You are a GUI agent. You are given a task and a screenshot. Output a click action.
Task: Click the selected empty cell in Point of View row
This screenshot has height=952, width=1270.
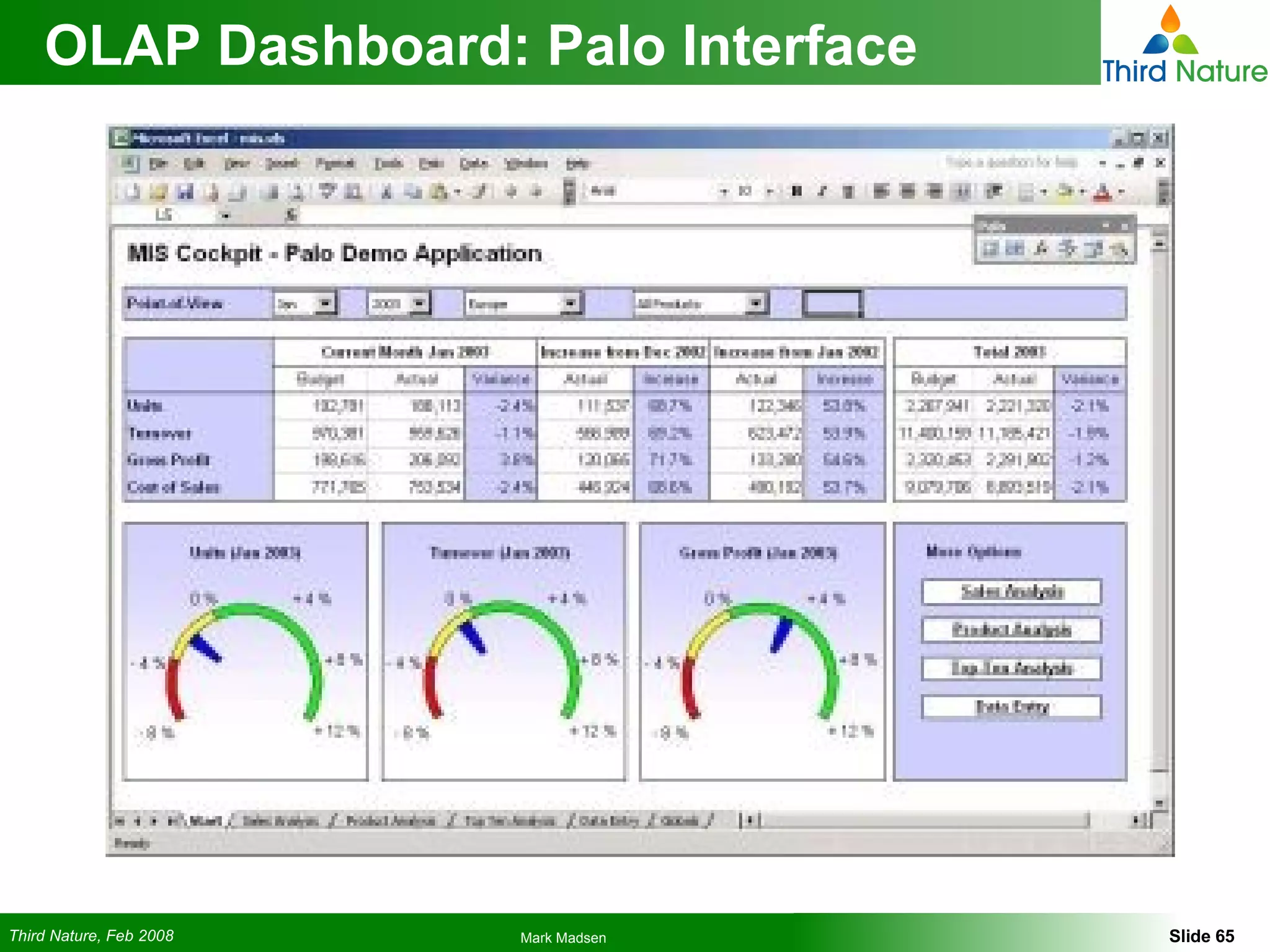[832, 304]
